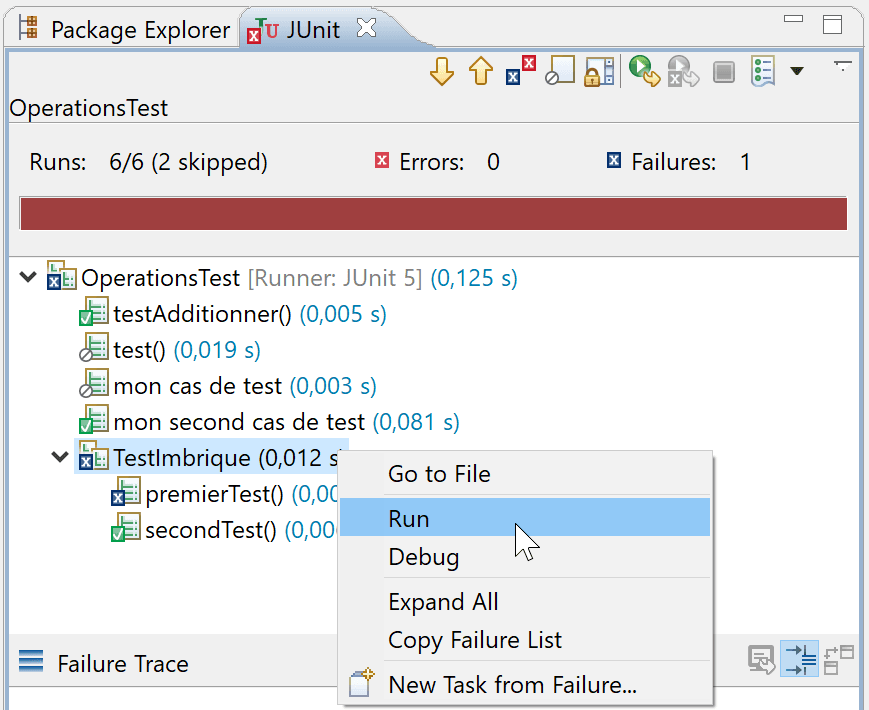This screenshot has width=869, height=710.
Task: Toggle Show Skipped Tests Only filter
Action: point(559,71)
